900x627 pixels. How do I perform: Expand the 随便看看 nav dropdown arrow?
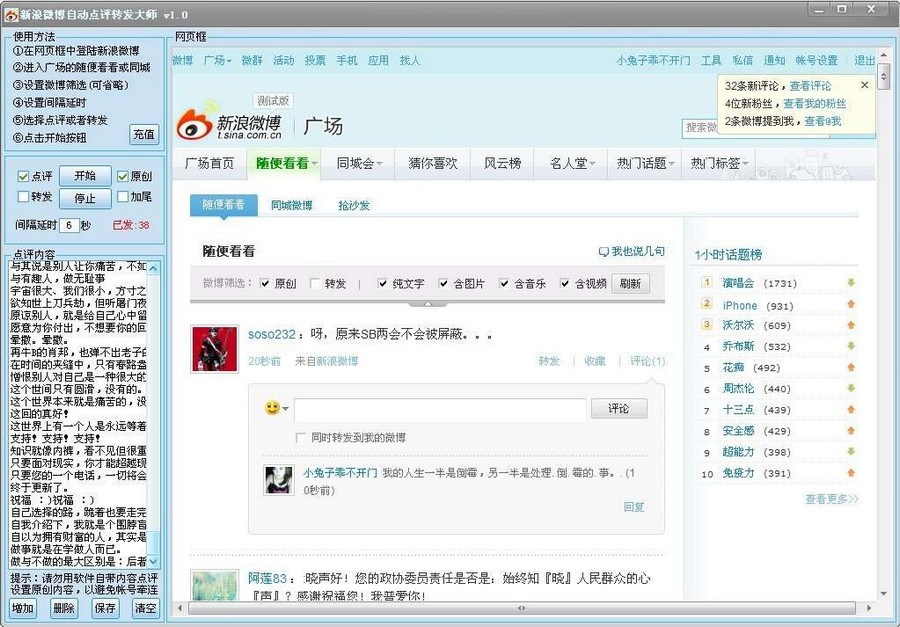(315, 164)
